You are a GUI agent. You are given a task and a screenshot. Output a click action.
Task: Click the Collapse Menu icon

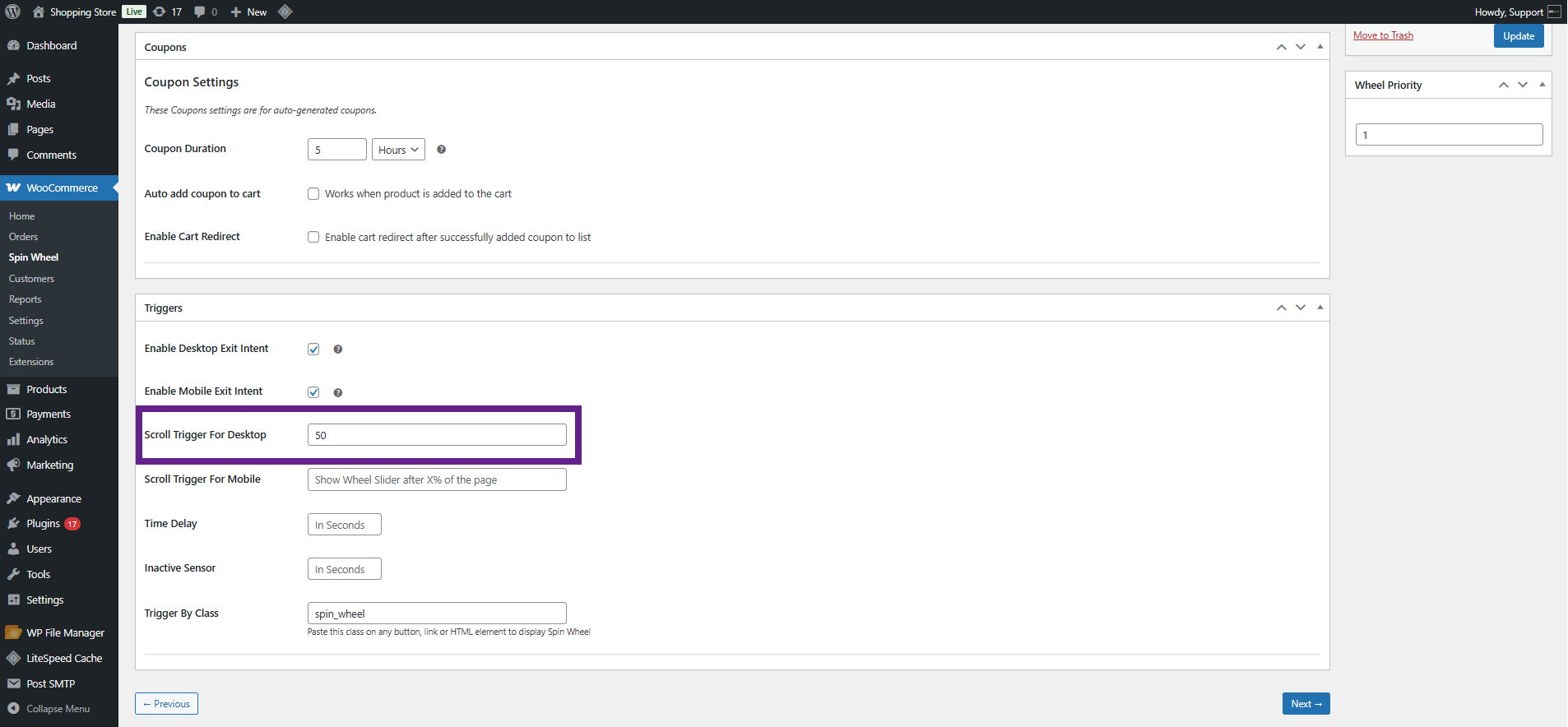tap(13, 708)
